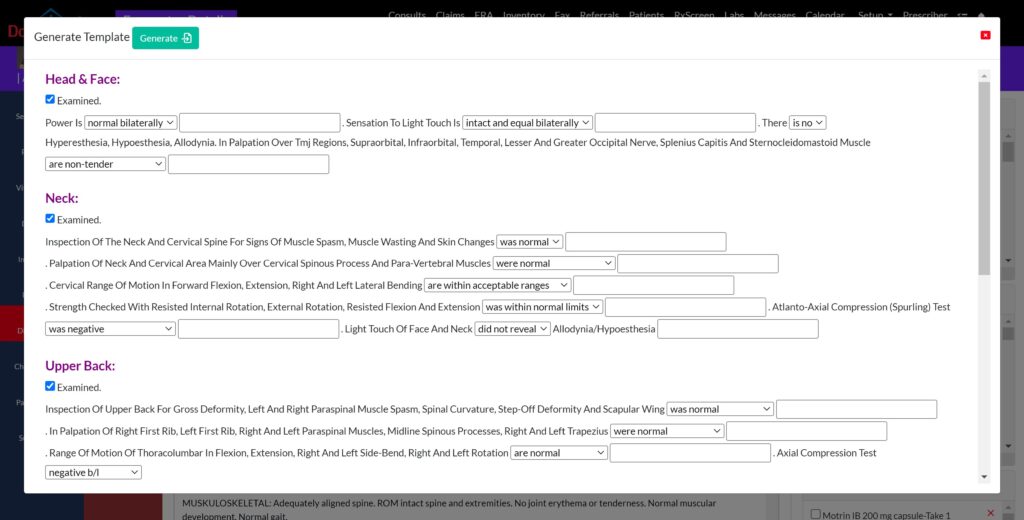Open Upper Back palpation 'were normal' dropdown
Screen dimensions: 1024x520
point(667,431)
